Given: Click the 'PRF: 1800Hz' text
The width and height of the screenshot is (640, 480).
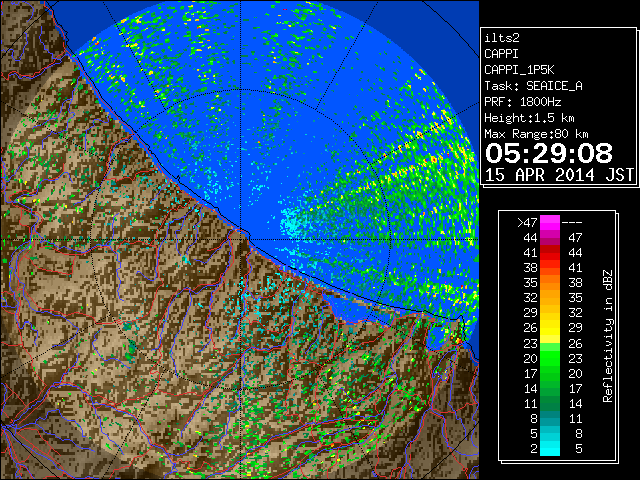Looking at the screenshot, I should 523,102.
